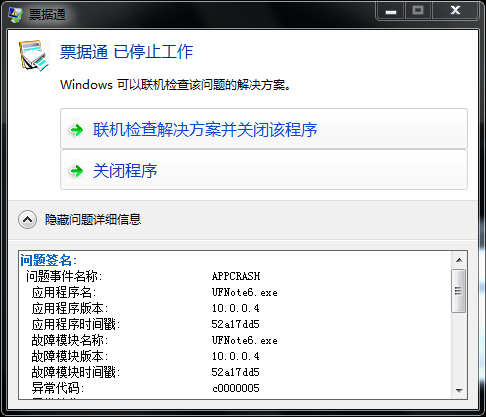This screenshot has width=486, height=417.
Task: Click the details scrollbar thumb
Action: 459,291
